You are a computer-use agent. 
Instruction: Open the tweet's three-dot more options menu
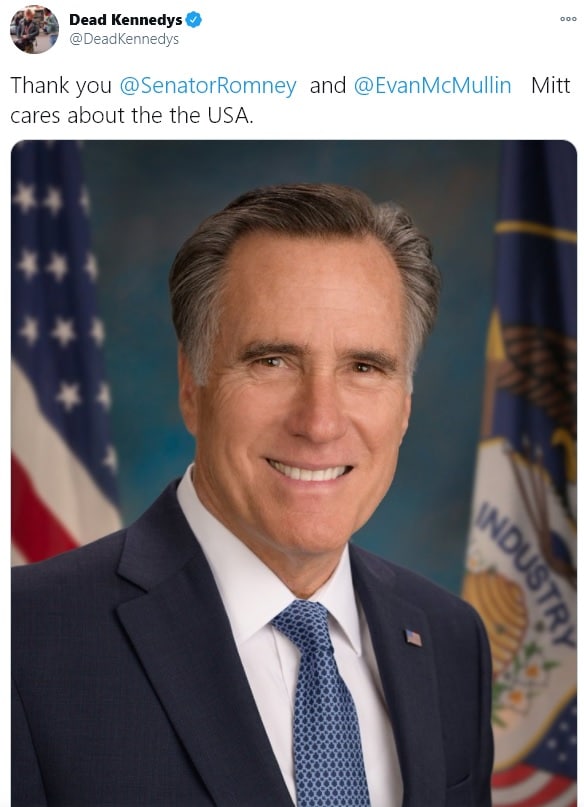tap(568, 19)
